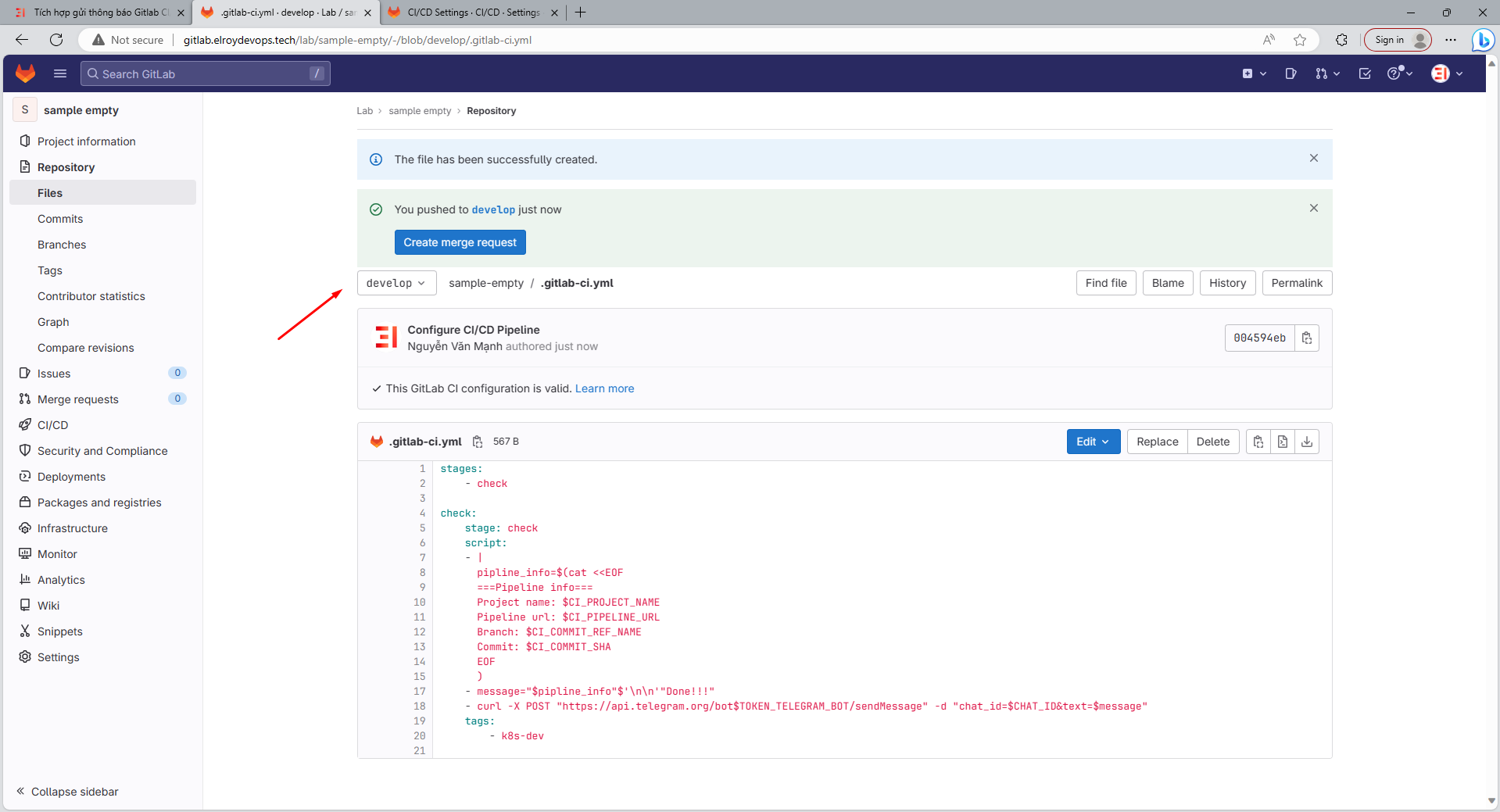The width and height of the screenshot is (1500, 812).
Task: Open file History
Action: pyautogui.click(x=1227, y=283)
